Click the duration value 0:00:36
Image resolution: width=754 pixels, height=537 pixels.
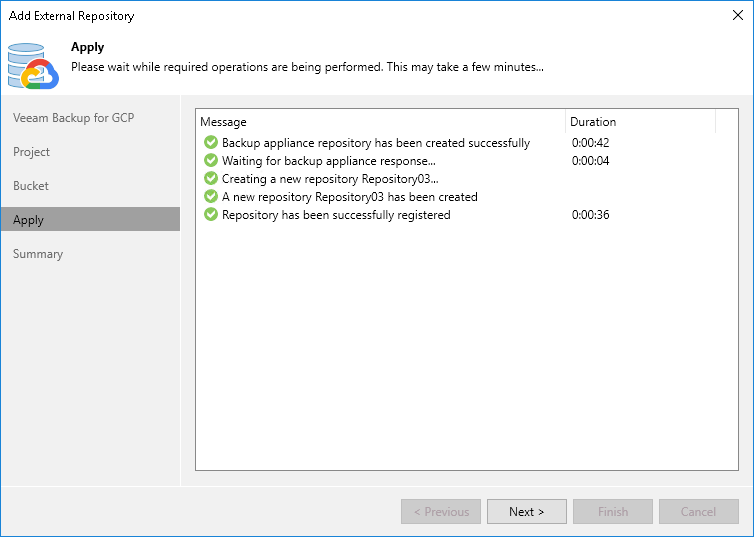tap(591, 215)
